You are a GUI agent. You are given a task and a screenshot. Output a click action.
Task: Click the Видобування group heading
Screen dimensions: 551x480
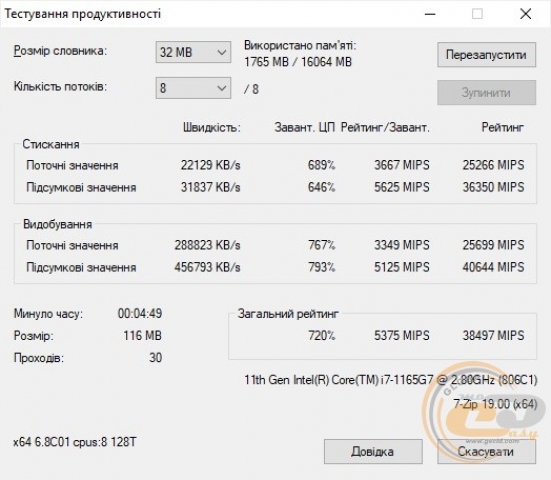point(58,224)
